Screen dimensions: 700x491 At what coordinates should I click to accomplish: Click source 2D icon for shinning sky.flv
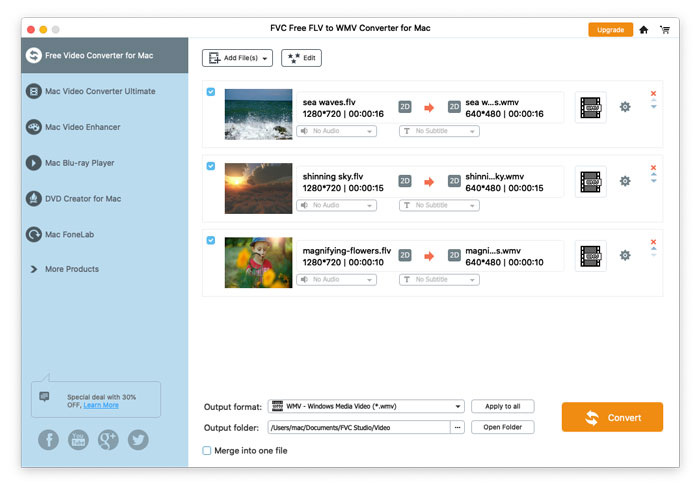(x=405, y=181)
